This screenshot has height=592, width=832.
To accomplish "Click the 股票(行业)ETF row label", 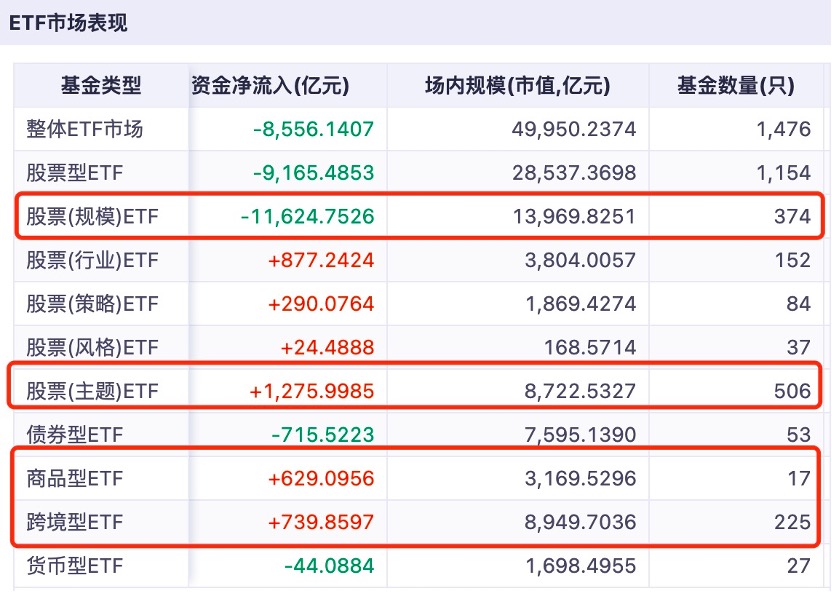I will coord(92,260).
